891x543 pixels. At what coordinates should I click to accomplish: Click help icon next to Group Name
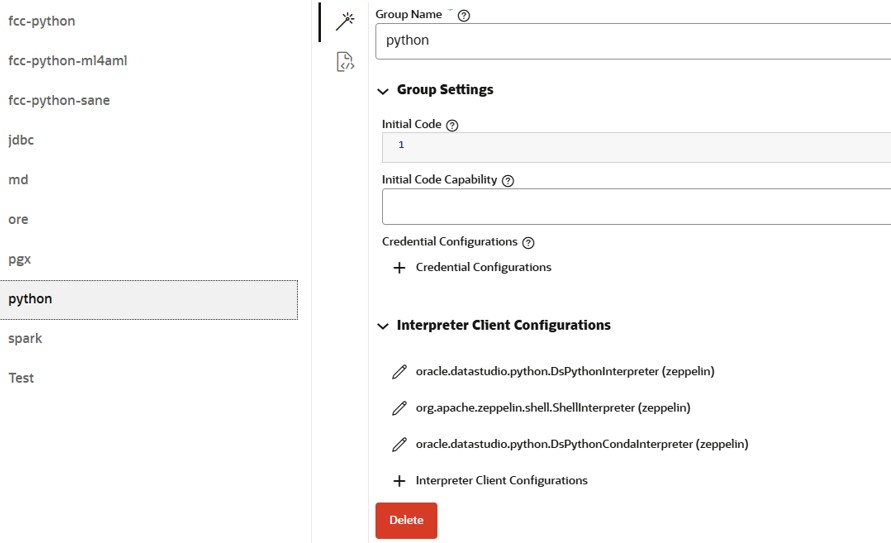463,15
